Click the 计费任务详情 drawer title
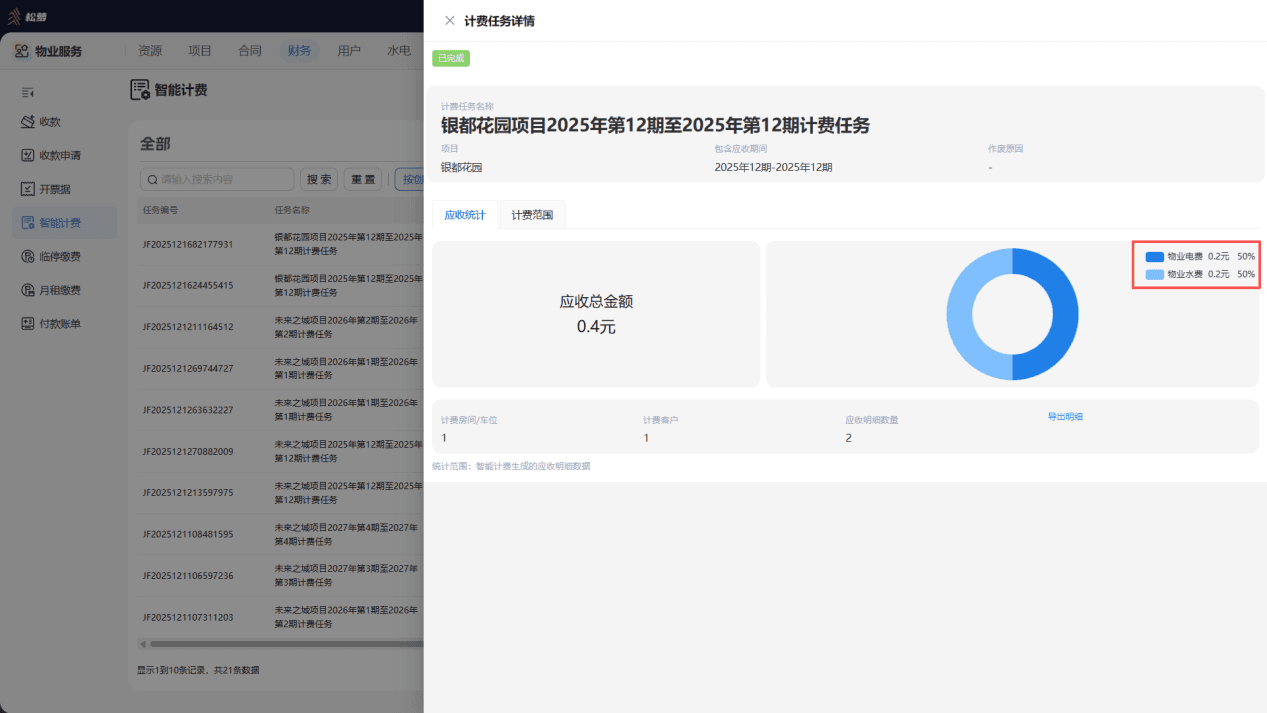Viewport: 1267px width, 713px height. (x=499, y=21)
